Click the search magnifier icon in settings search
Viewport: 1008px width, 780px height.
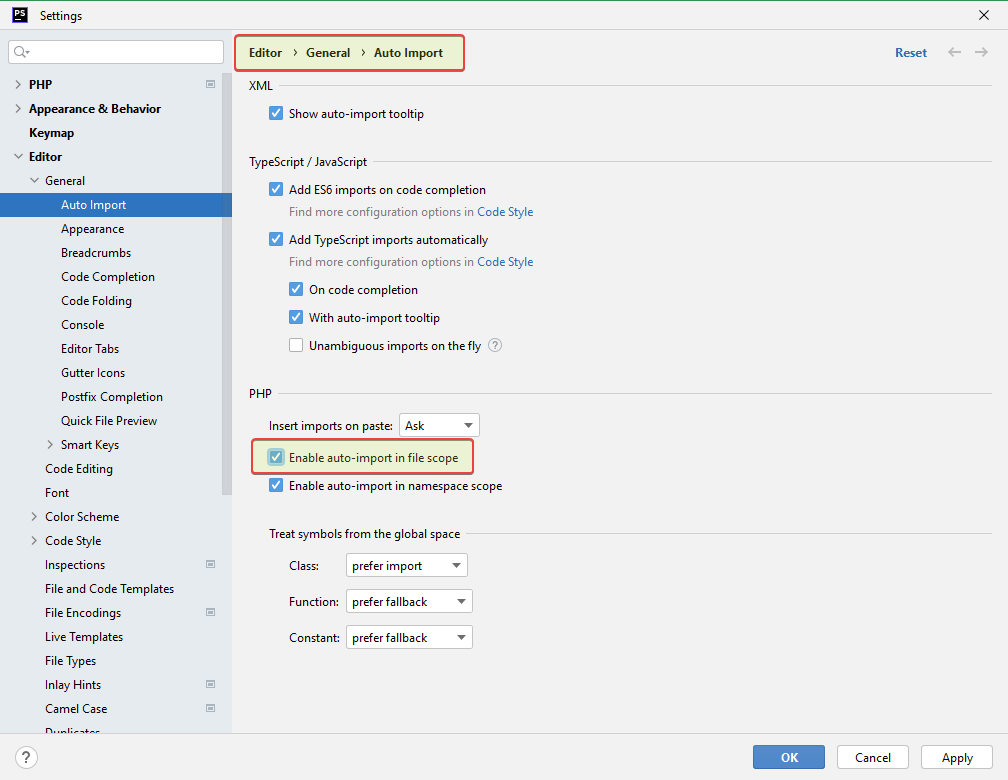click(x=21, y=52)
